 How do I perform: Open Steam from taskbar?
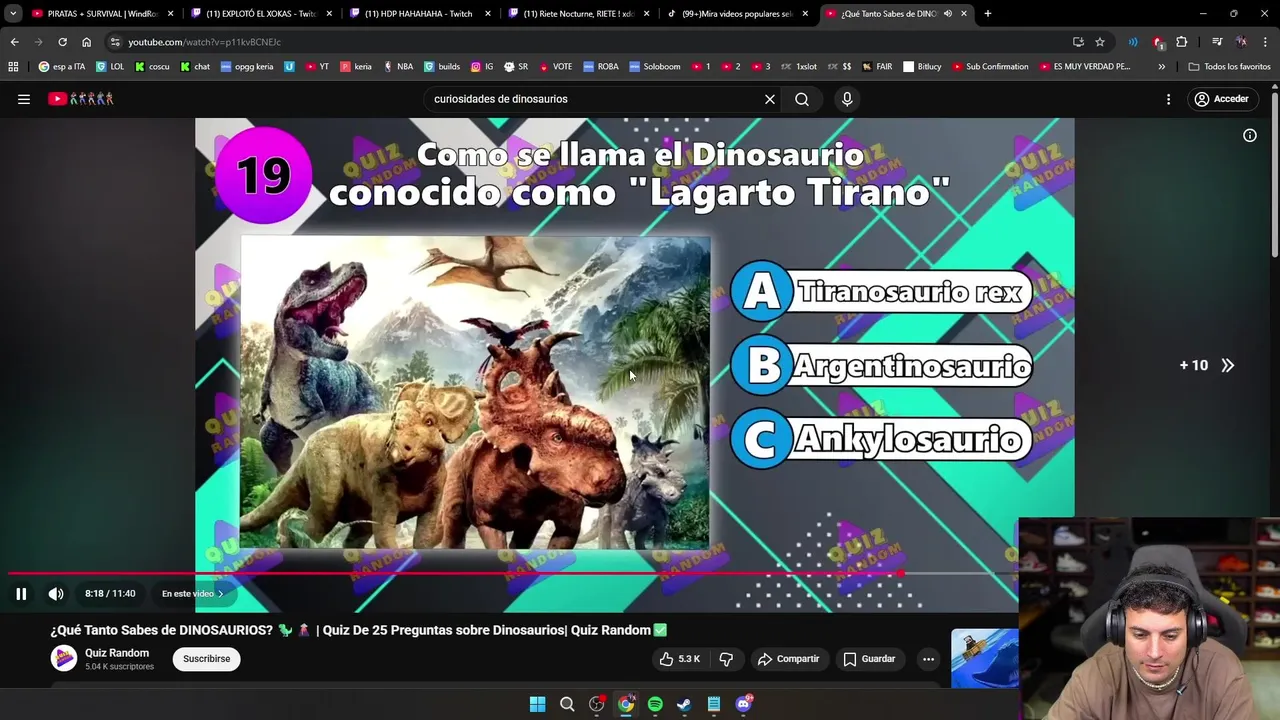click(684, 704)
